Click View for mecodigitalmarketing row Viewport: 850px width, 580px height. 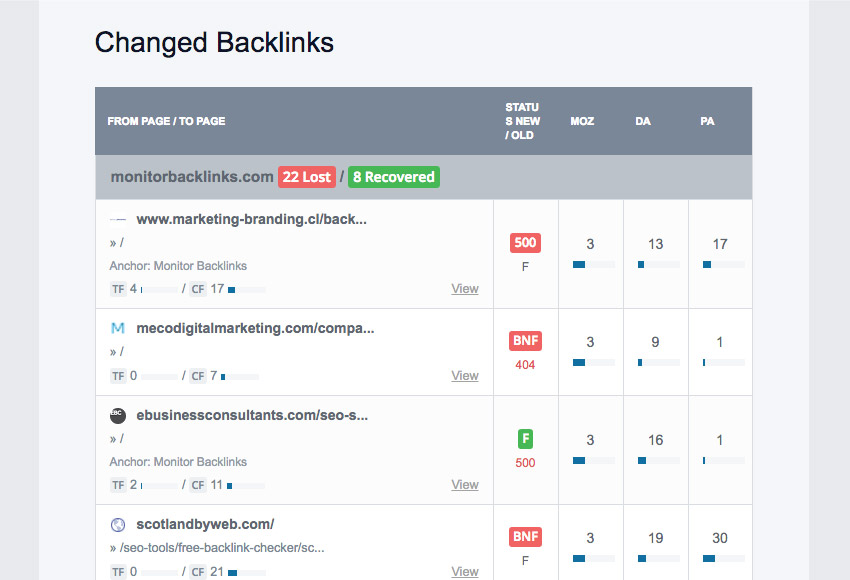tap(465, 376)
